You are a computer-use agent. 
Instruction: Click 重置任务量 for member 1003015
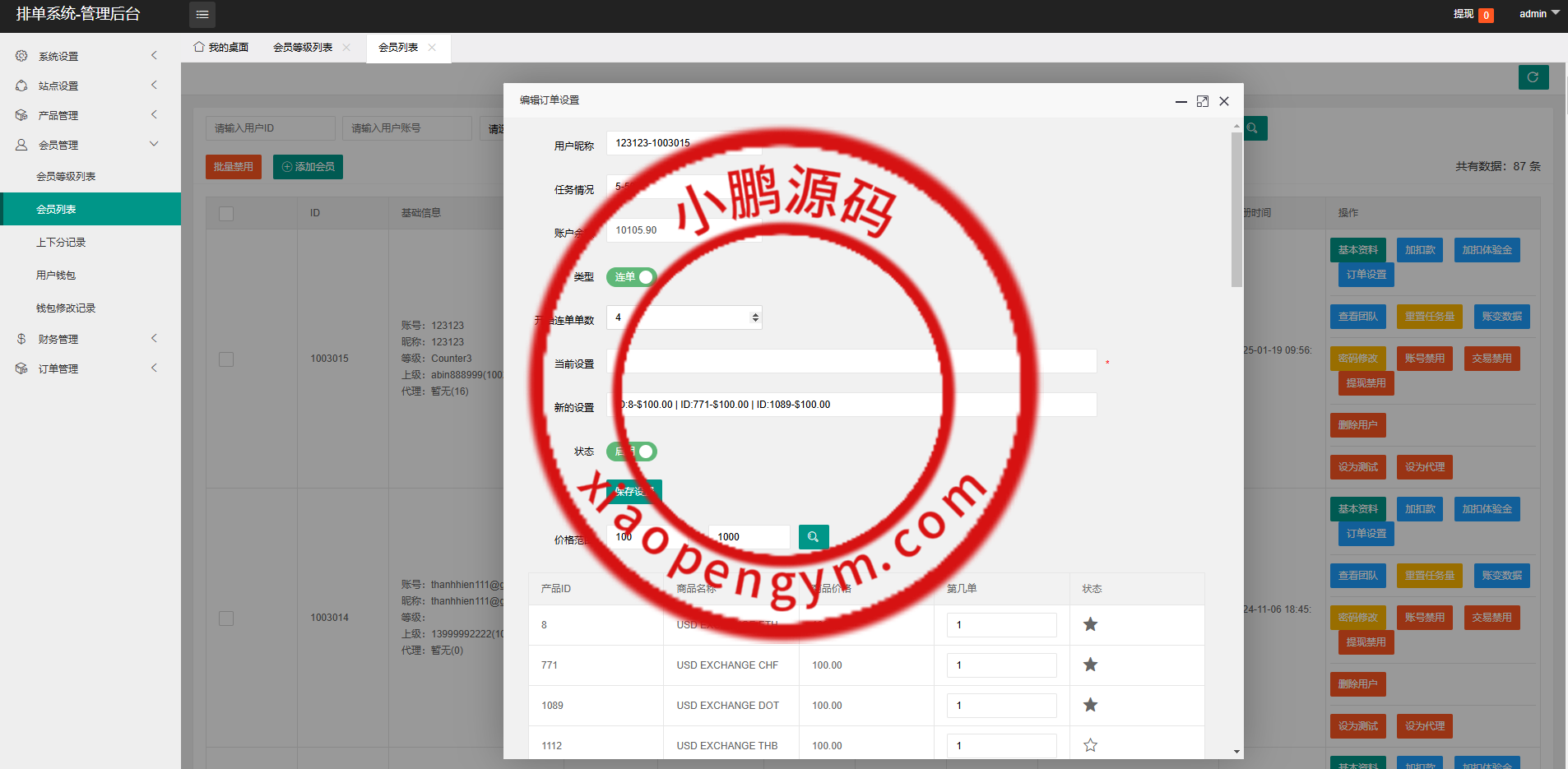coord(1430,317)
